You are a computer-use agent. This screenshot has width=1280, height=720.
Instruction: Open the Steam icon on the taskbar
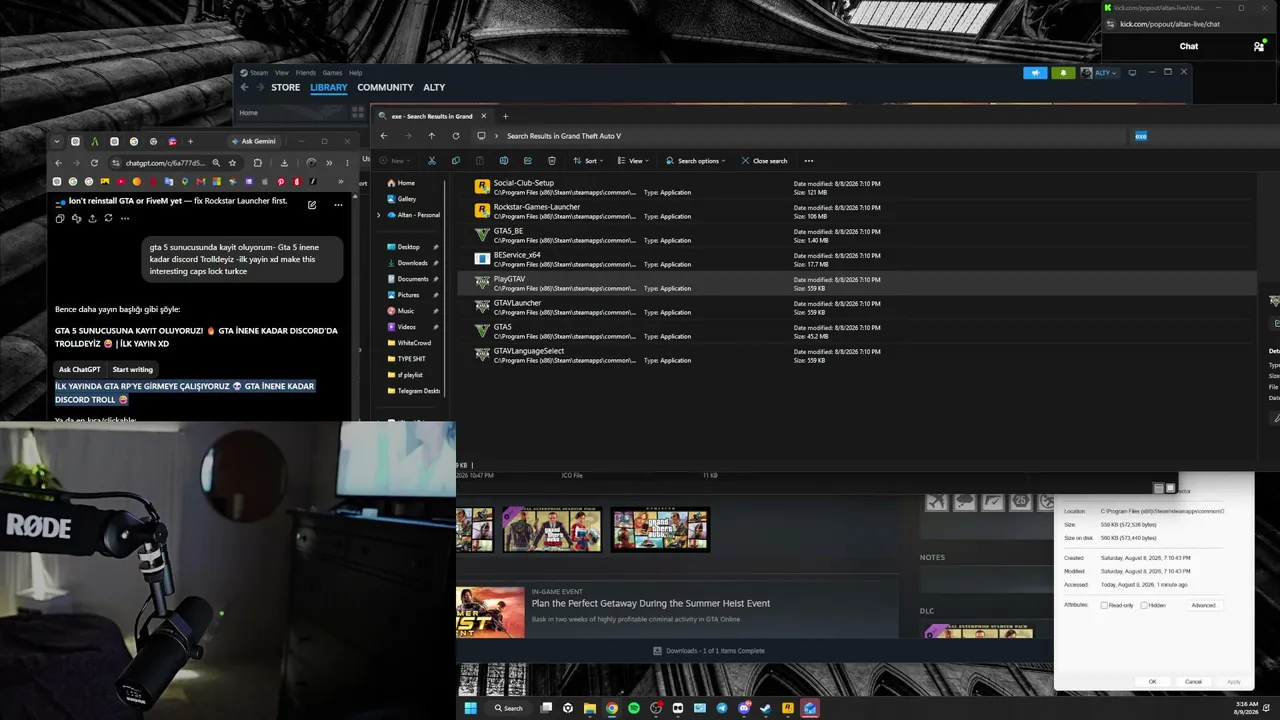tap(766, 708)
